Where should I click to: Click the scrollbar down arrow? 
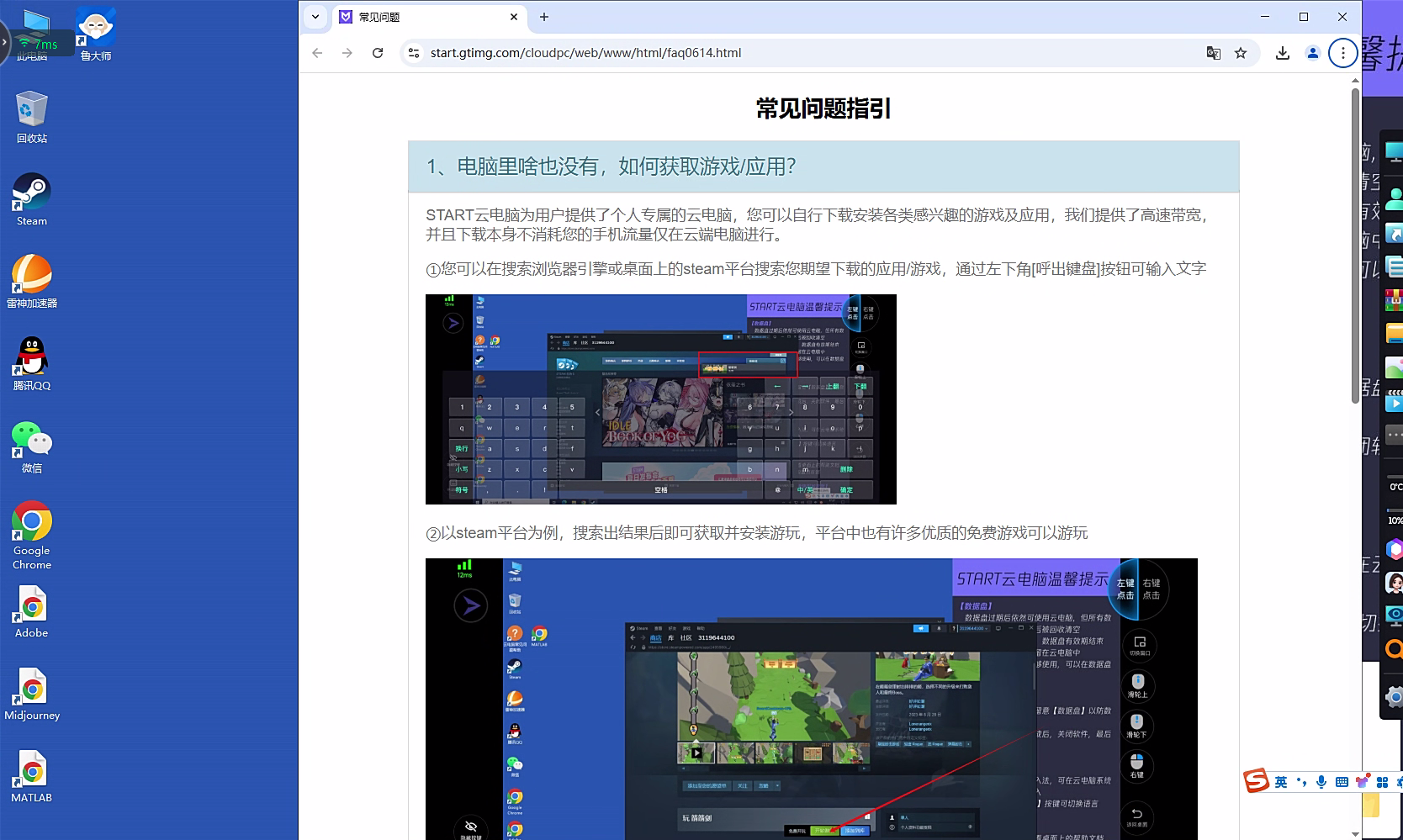[1355, 834]
